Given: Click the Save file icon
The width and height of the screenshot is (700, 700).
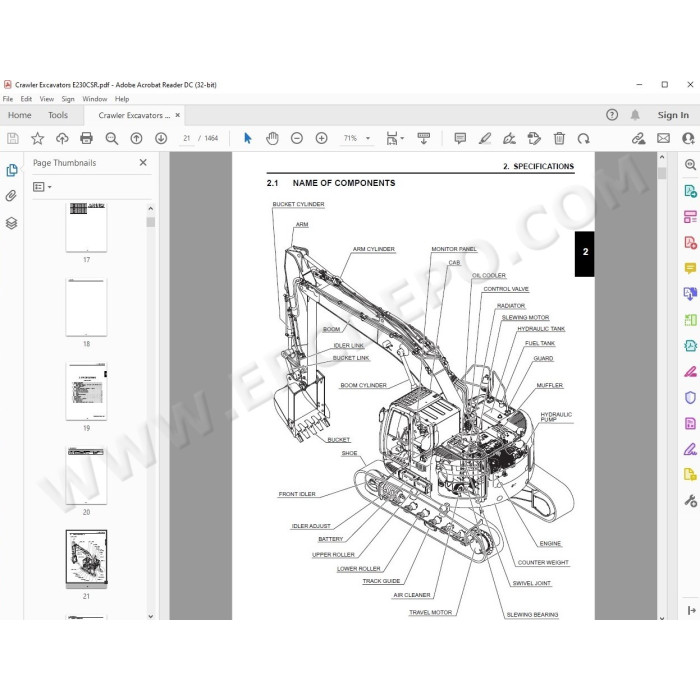Looking at the screenshot, I should 13,138.
